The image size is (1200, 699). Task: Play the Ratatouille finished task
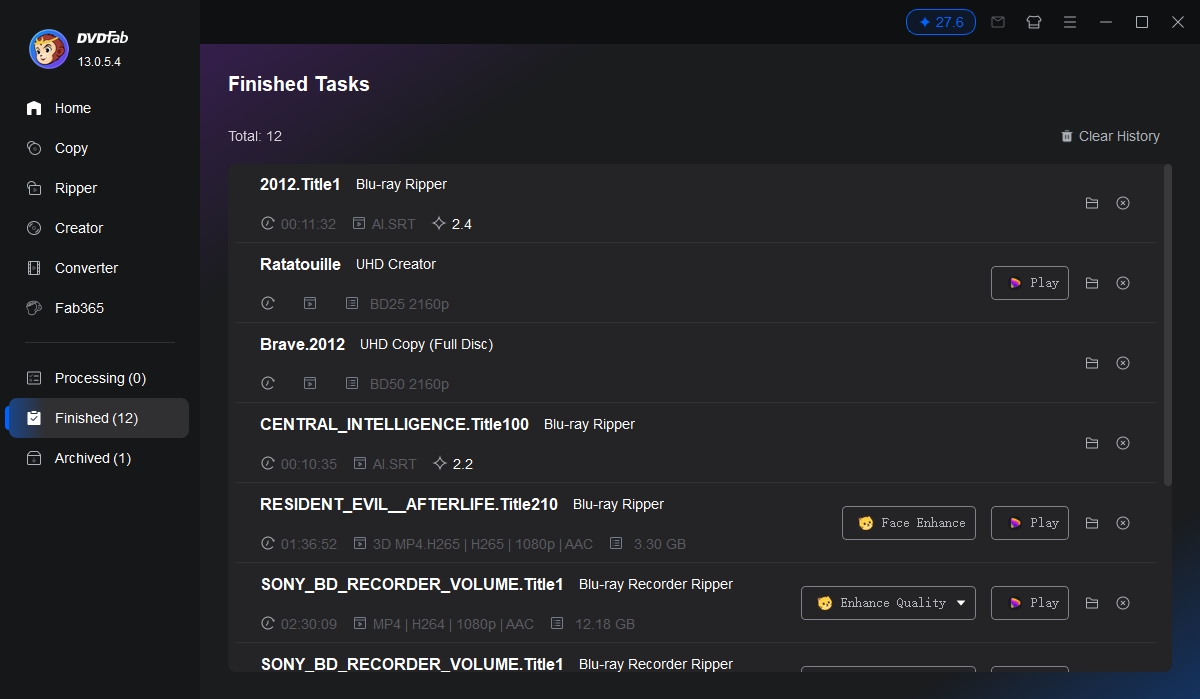click(x=1030, y=283)
